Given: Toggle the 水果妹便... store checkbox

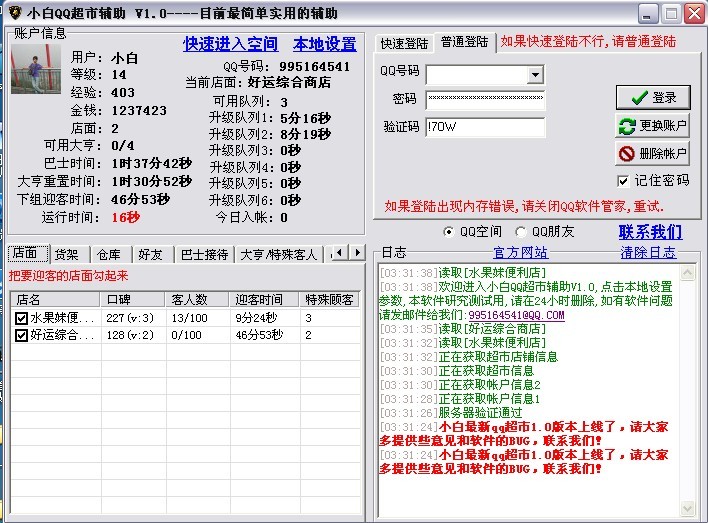Looking at the screenshot, I should tap(21, 318).
